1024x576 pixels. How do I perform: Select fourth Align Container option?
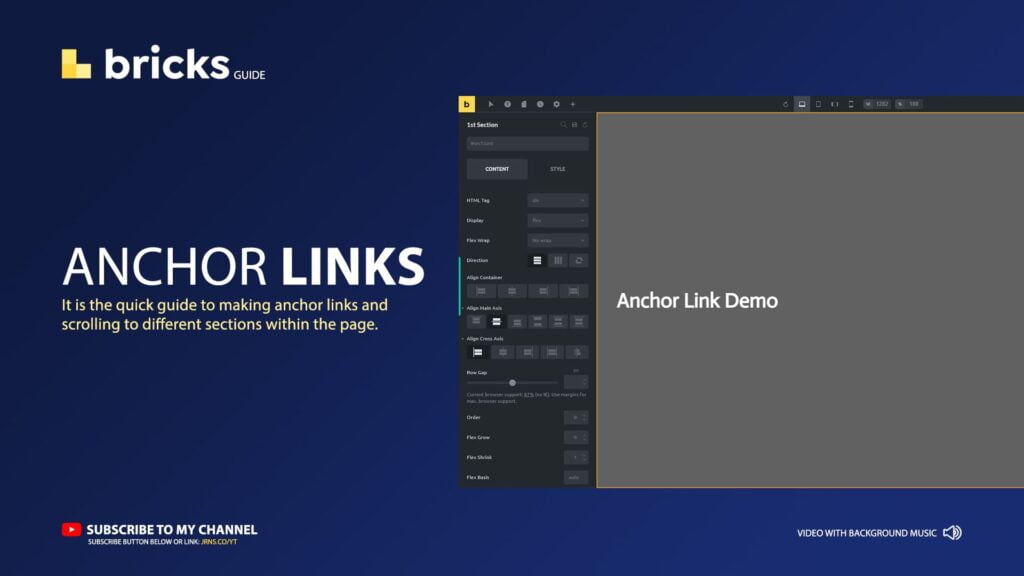pyautogui.click(x=573, y=291)
